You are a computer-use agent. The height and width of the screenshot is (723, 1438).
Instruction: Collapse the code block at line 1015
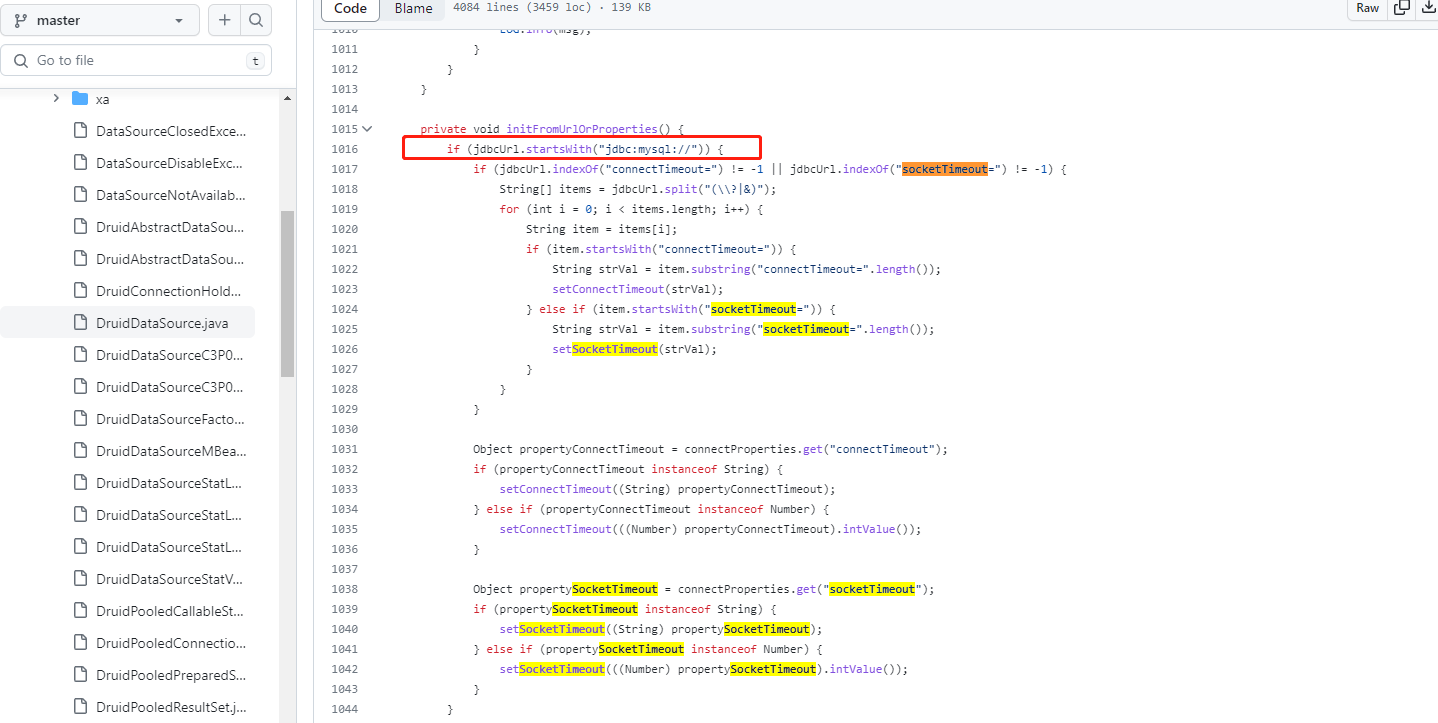point(365,128)
